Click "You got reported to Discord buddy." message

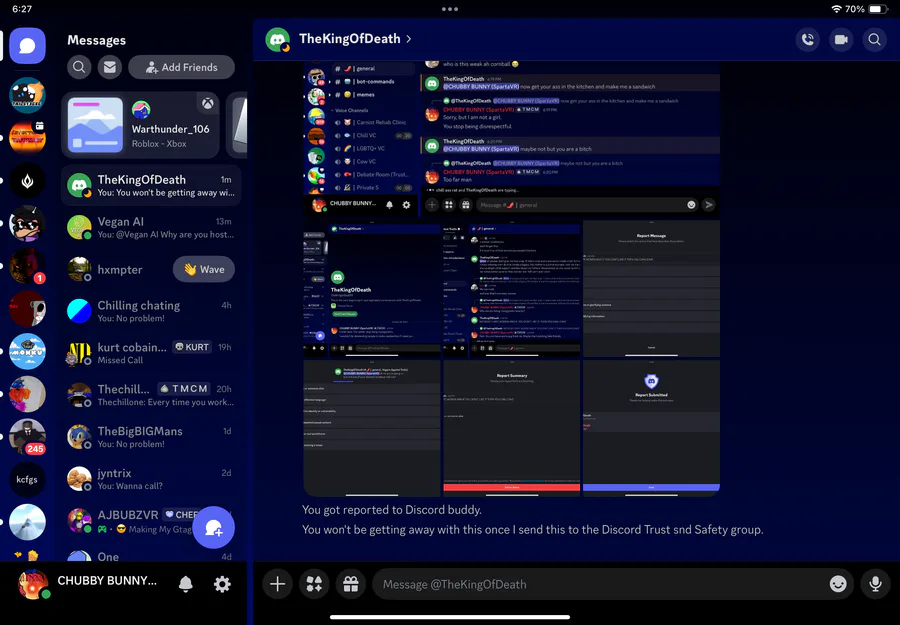392,510
